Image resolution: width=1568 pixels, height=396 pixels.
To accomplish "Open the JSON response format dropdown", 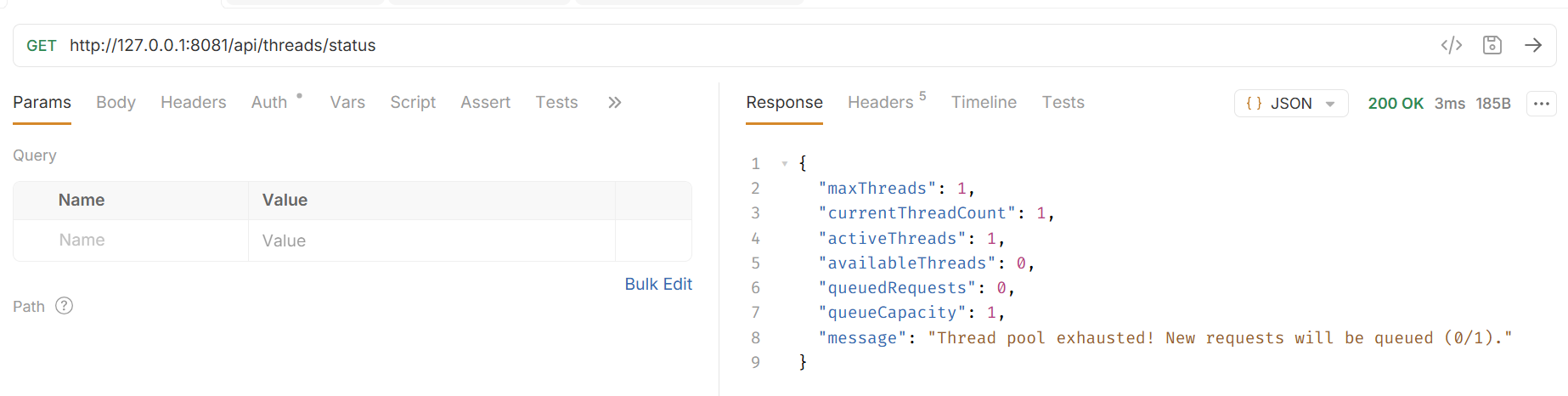I will coord(1290,104).
